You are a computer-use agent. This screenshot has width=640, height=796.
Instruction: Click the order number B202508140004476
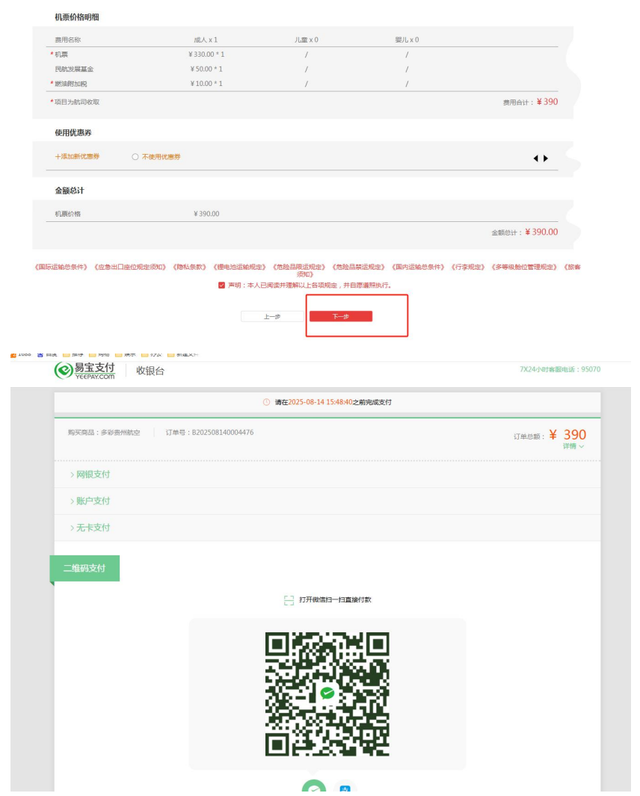222,433
